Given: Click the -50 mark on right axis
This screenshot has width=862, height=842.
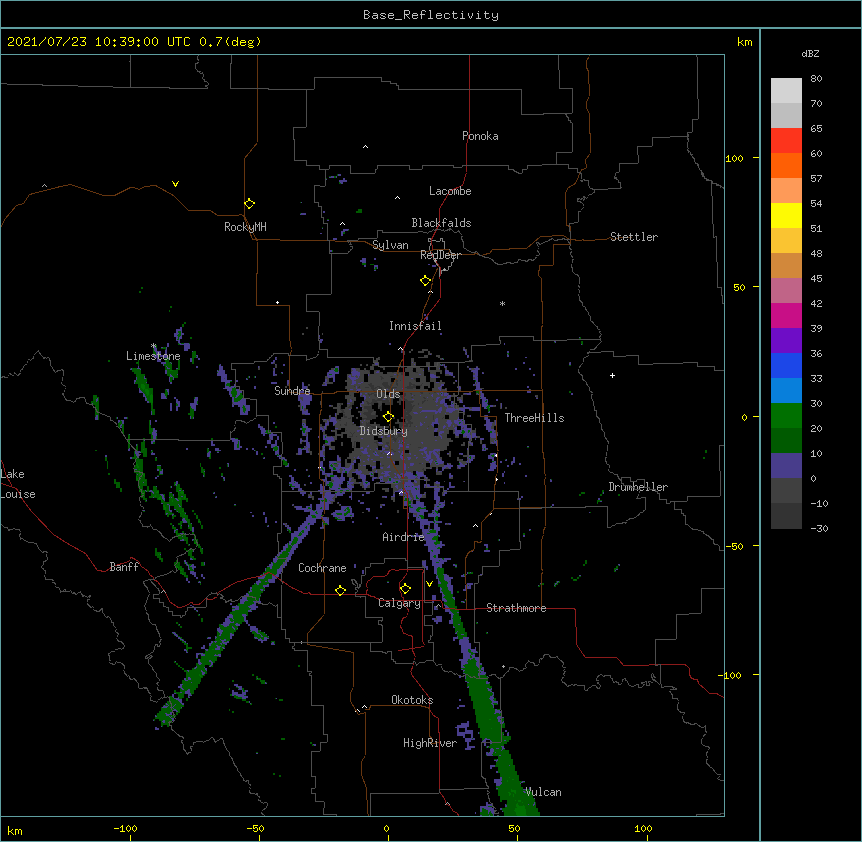Looking at the screenshot, I should pos(734,546).
